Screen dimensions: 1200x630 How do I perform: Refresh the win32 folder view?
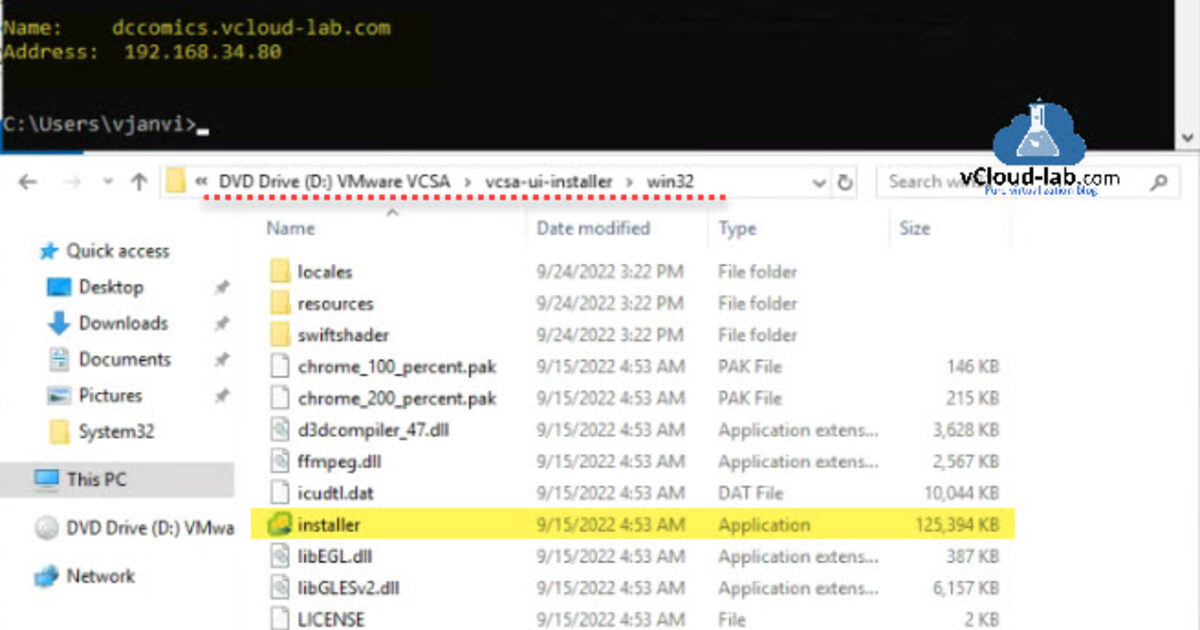point(845,182)
